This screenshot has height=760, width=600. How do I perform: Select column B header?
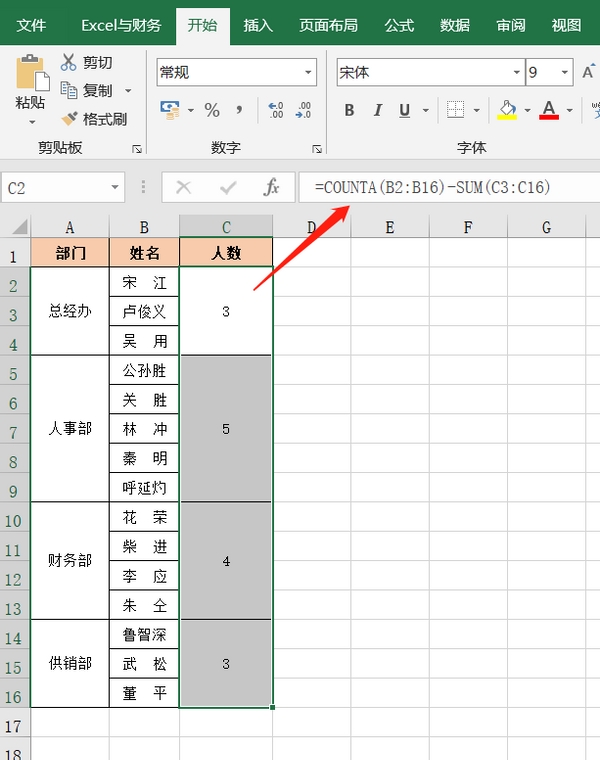click(x=144, y=227)
